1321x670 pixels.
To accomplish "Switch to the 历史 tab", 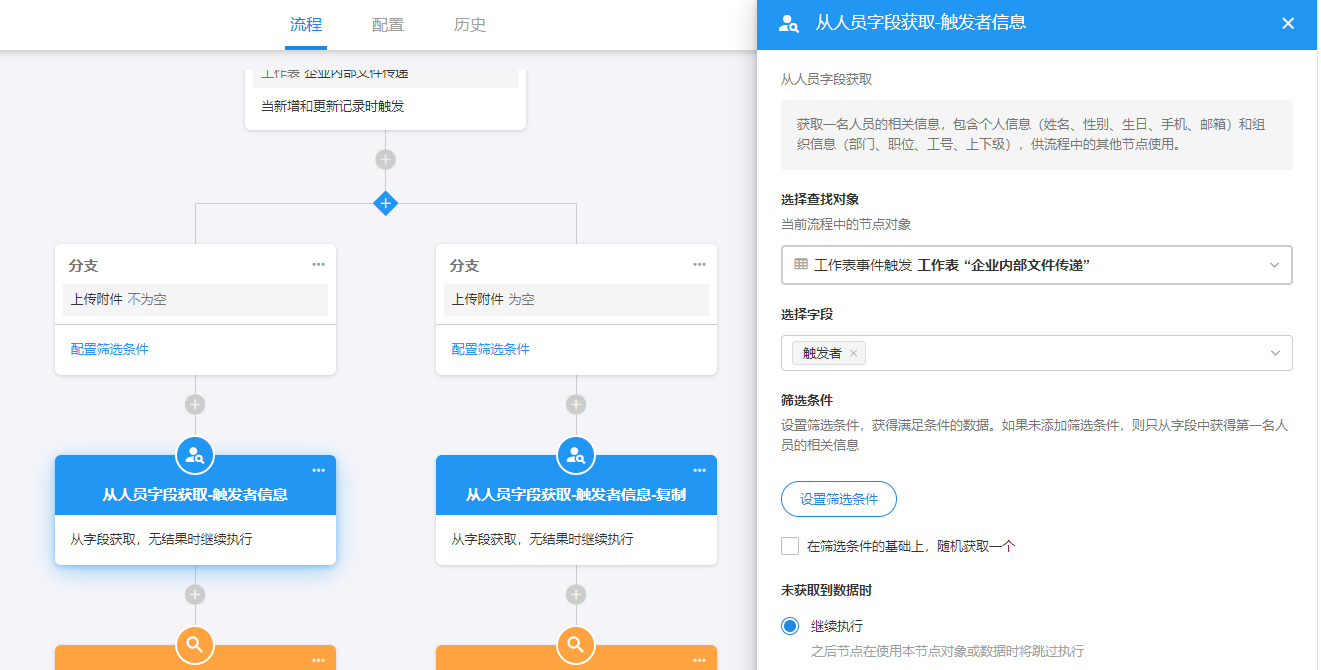I will click(x=470, y=25).
